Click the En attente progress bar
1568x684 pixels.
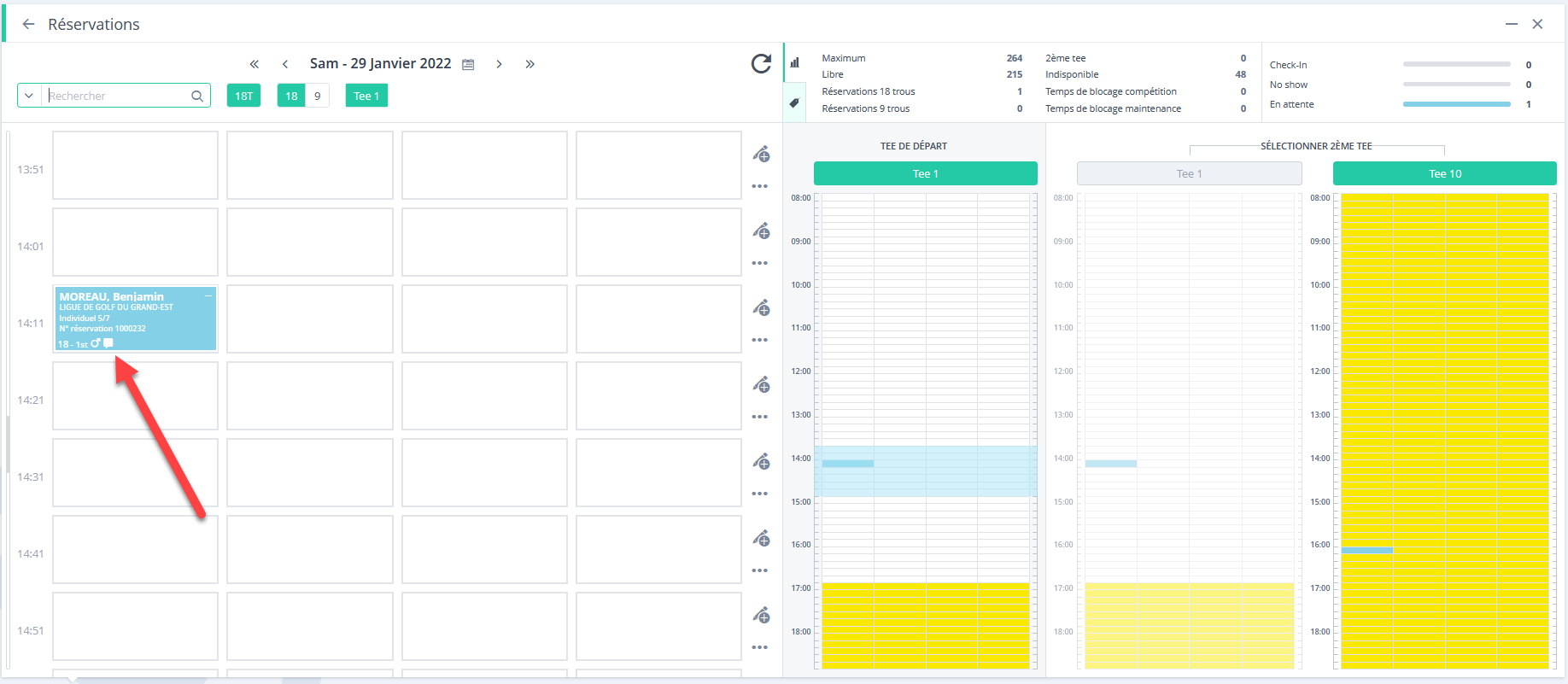(x=1457, y=104)
